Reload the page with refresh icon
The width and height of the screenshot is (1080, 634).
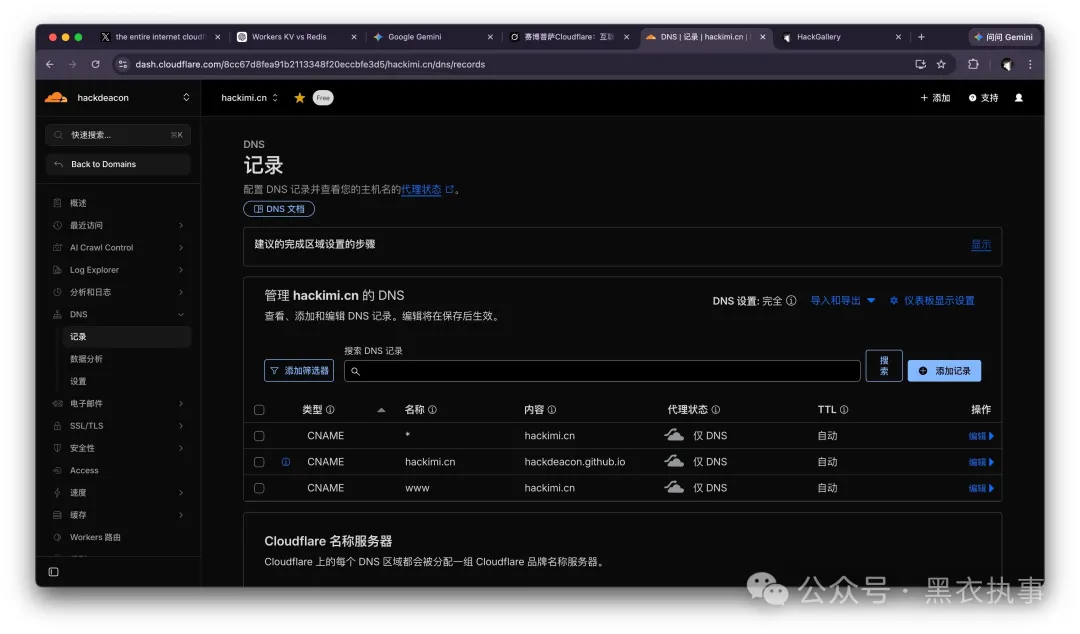pyautogui.click(x=95, y=64)
